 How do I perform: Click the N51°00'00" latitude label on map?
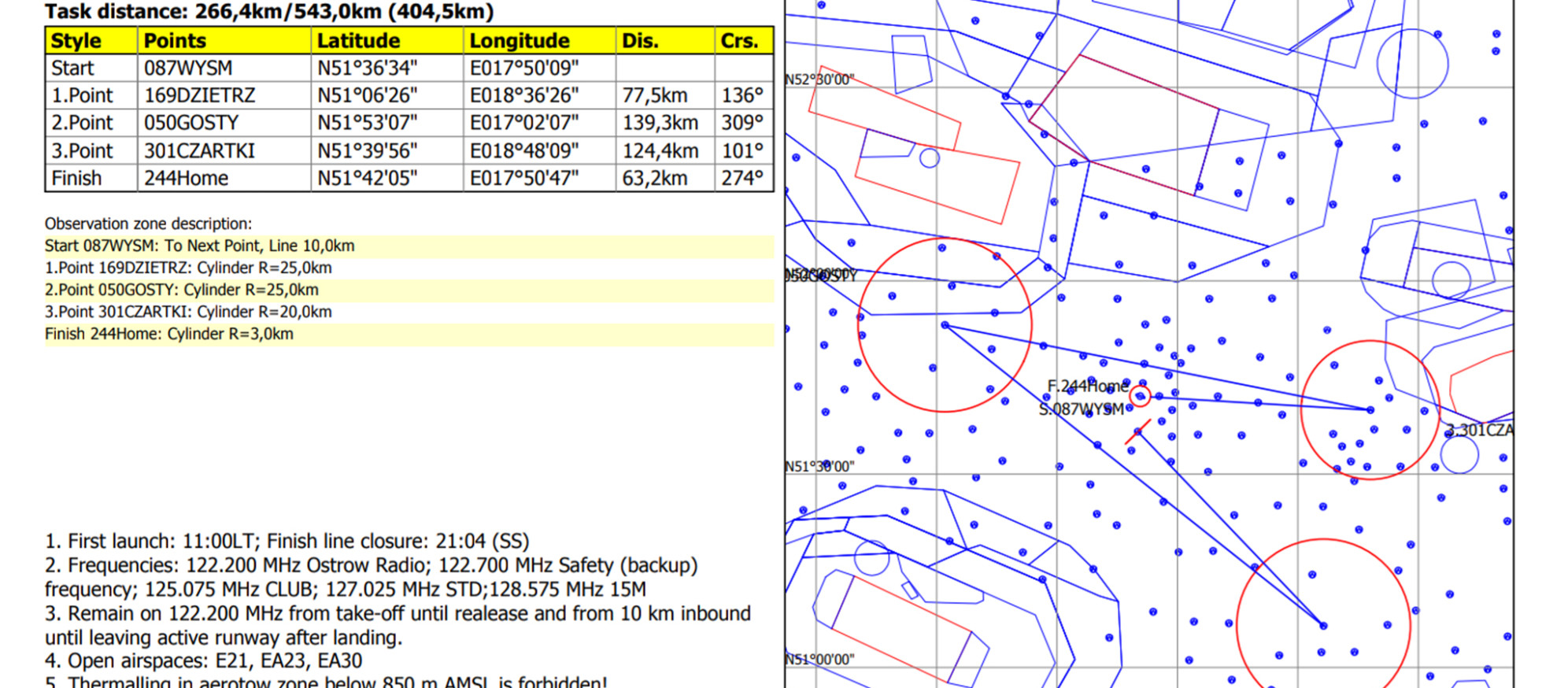819,660
